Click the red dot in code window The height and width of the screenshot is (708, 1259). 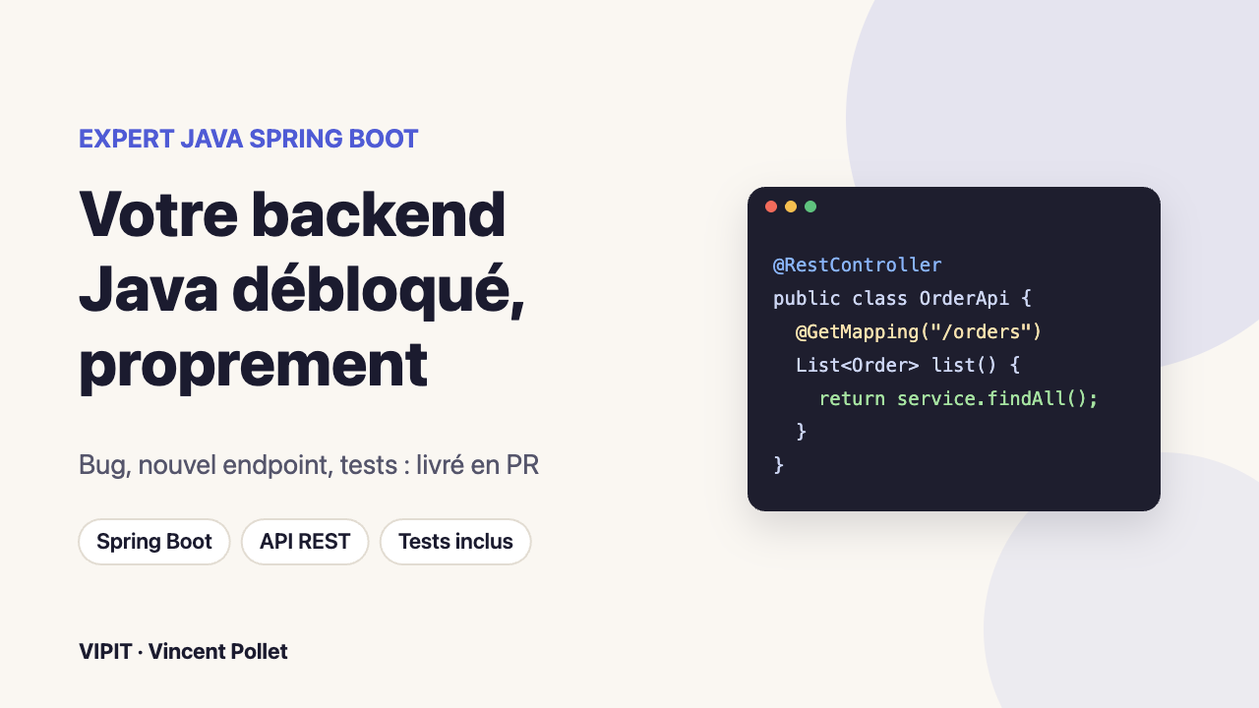point(771,207)
